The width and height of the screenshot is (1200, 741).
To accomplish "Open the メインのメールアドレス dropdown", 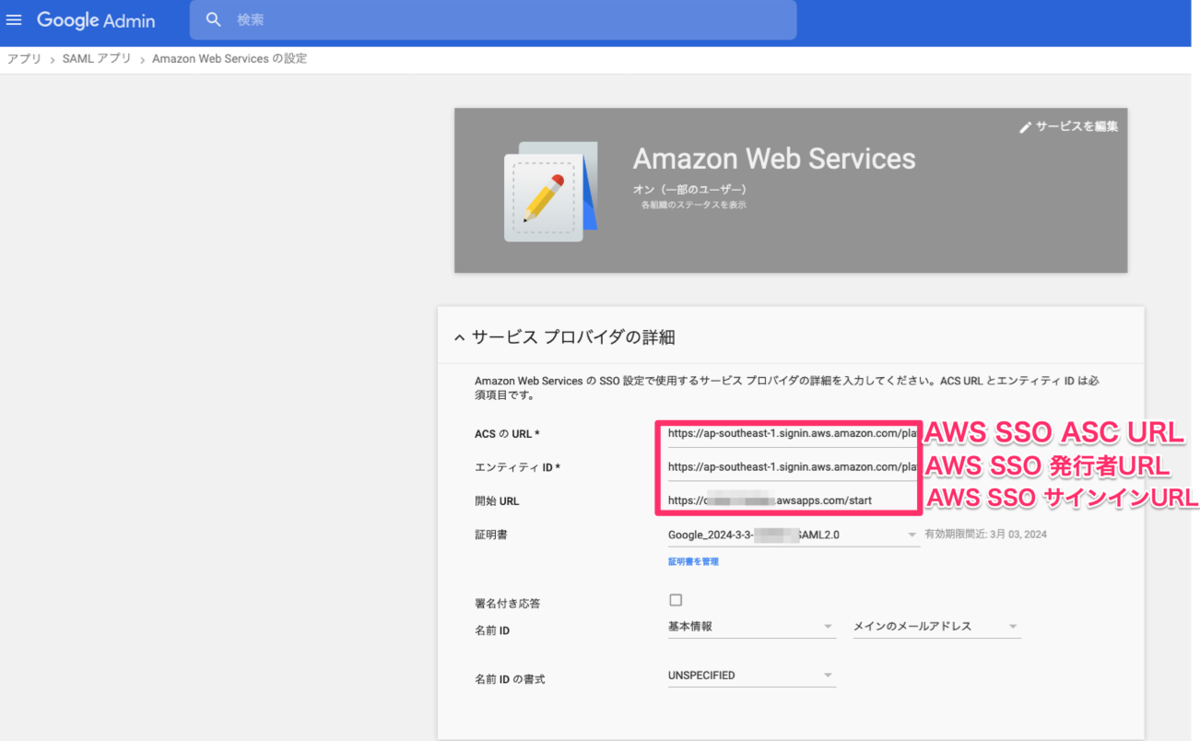I will pyautogui.click(x=936, y=627).
